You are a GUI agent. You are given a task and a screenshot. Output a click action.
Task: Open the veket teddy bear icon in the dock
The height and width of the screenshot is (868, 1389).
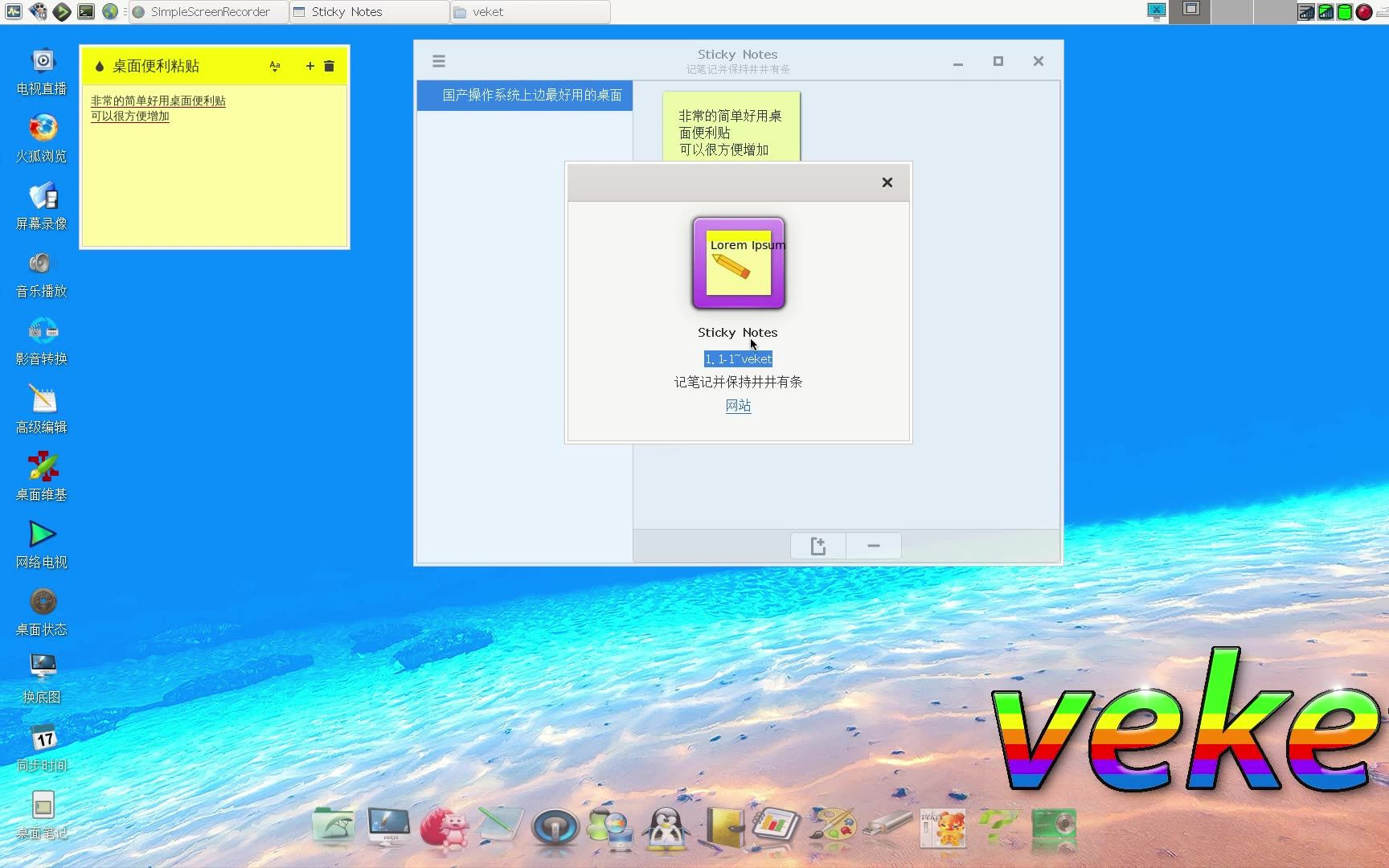(x=943, y=828)
